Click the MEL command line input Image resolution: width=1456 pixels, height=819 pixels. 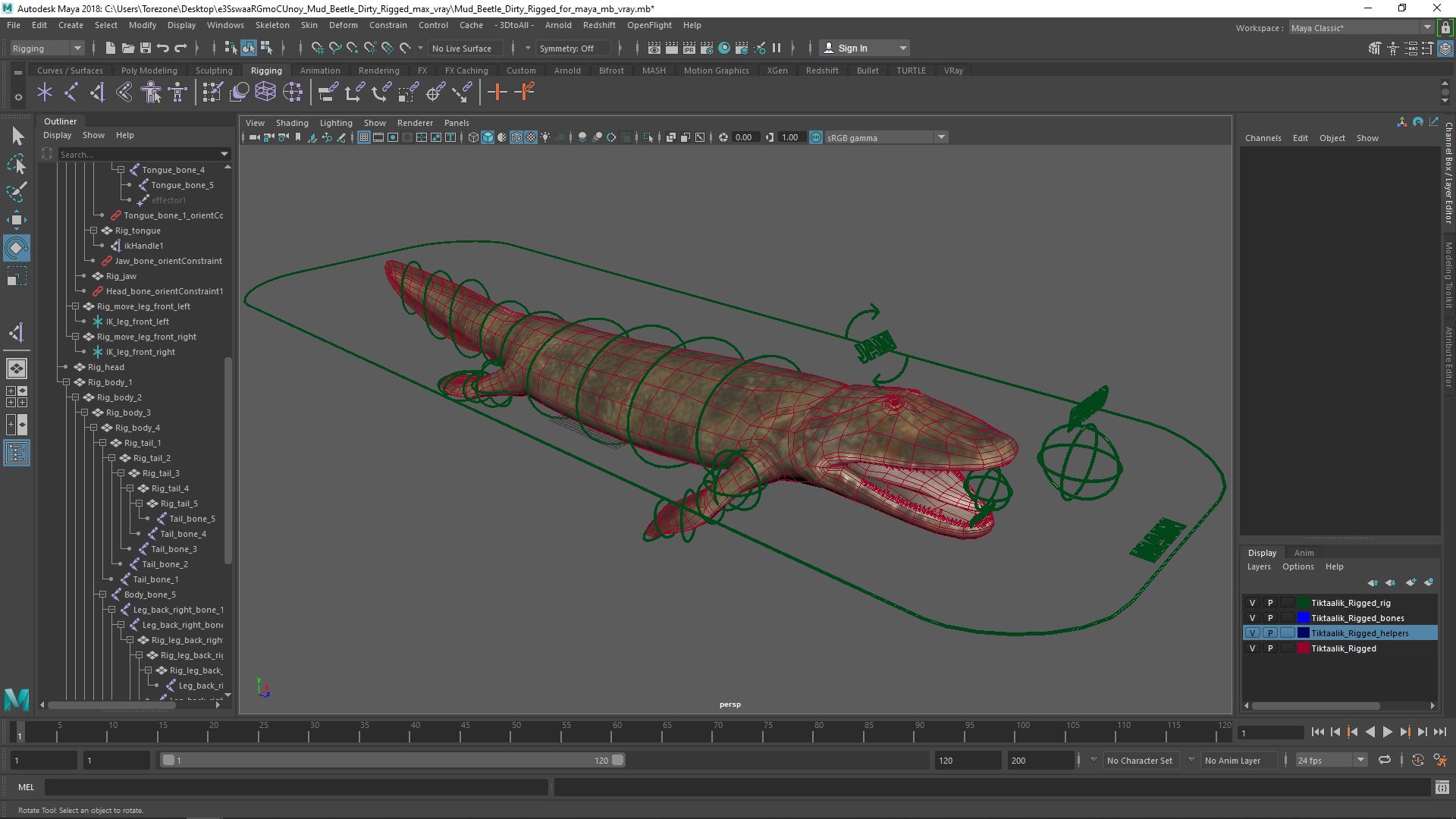click(296, 787)
